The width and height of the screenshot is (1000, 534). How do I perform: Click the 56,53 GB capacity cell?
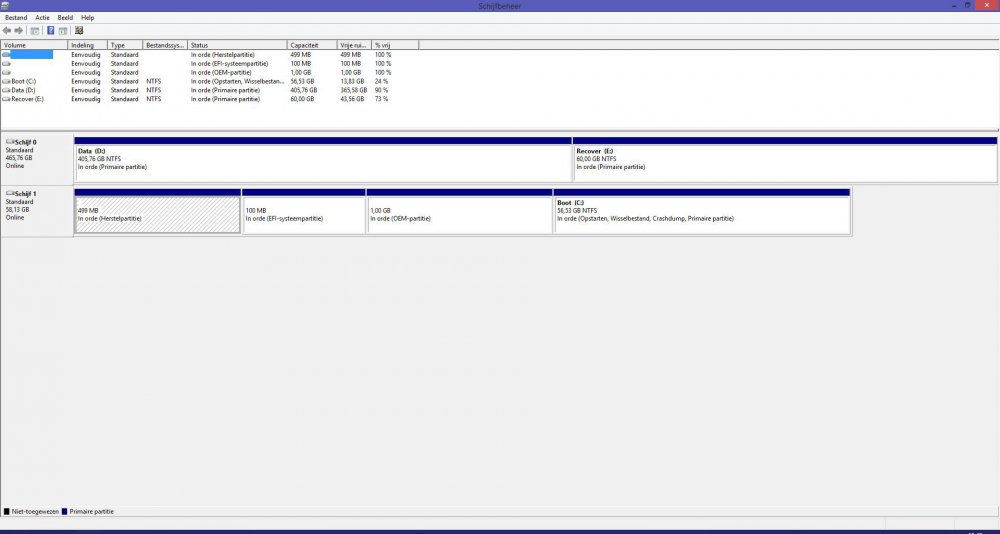click(x=302, y=82)
